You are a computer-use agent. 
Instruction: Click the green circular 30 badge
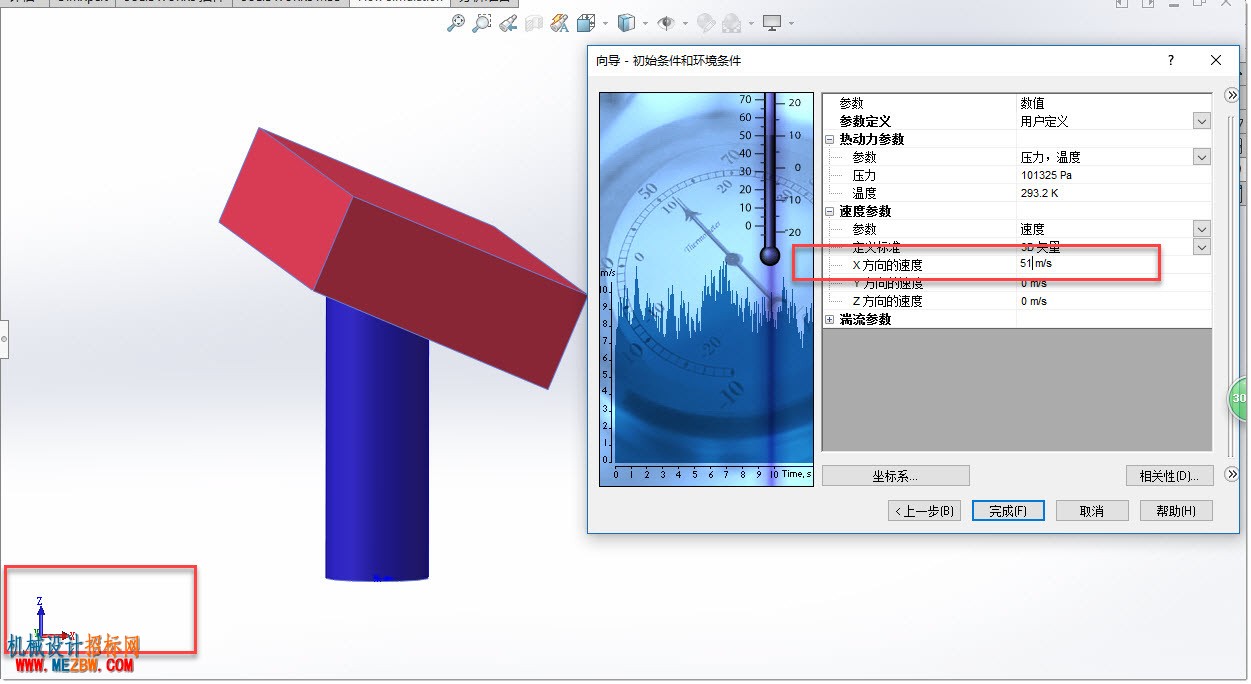1239,398
